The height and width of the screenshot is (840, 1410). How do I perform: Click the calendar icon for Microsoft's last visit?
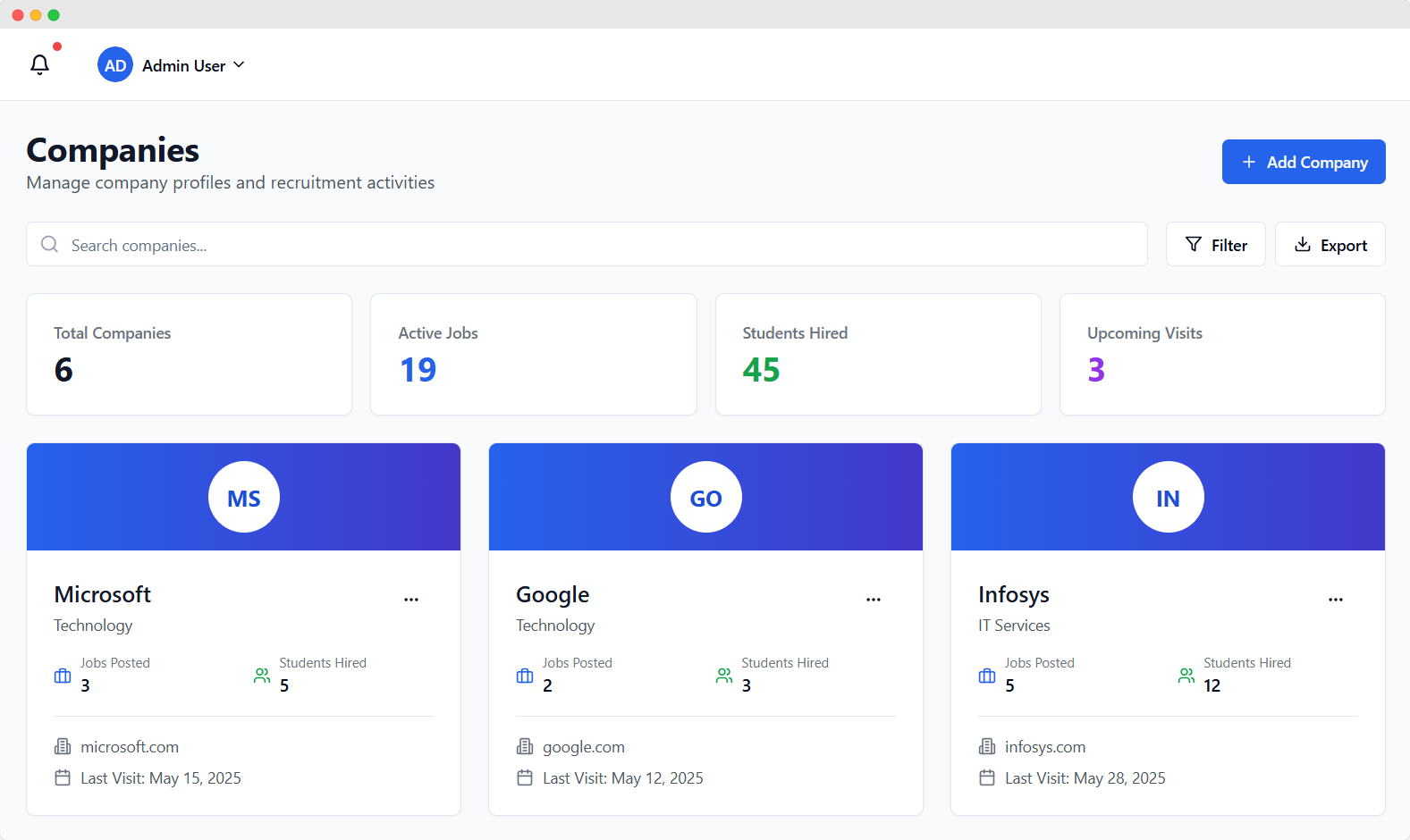[63, 777]
